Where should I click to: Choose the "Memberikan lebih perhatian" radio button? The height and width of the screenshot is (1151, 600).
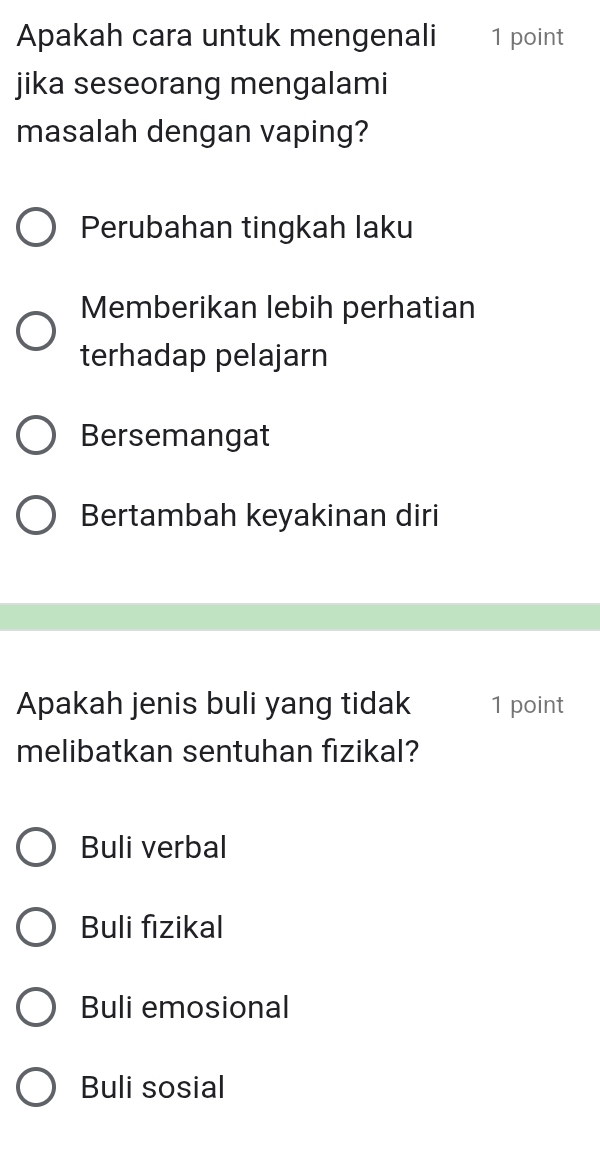point(36,332)
